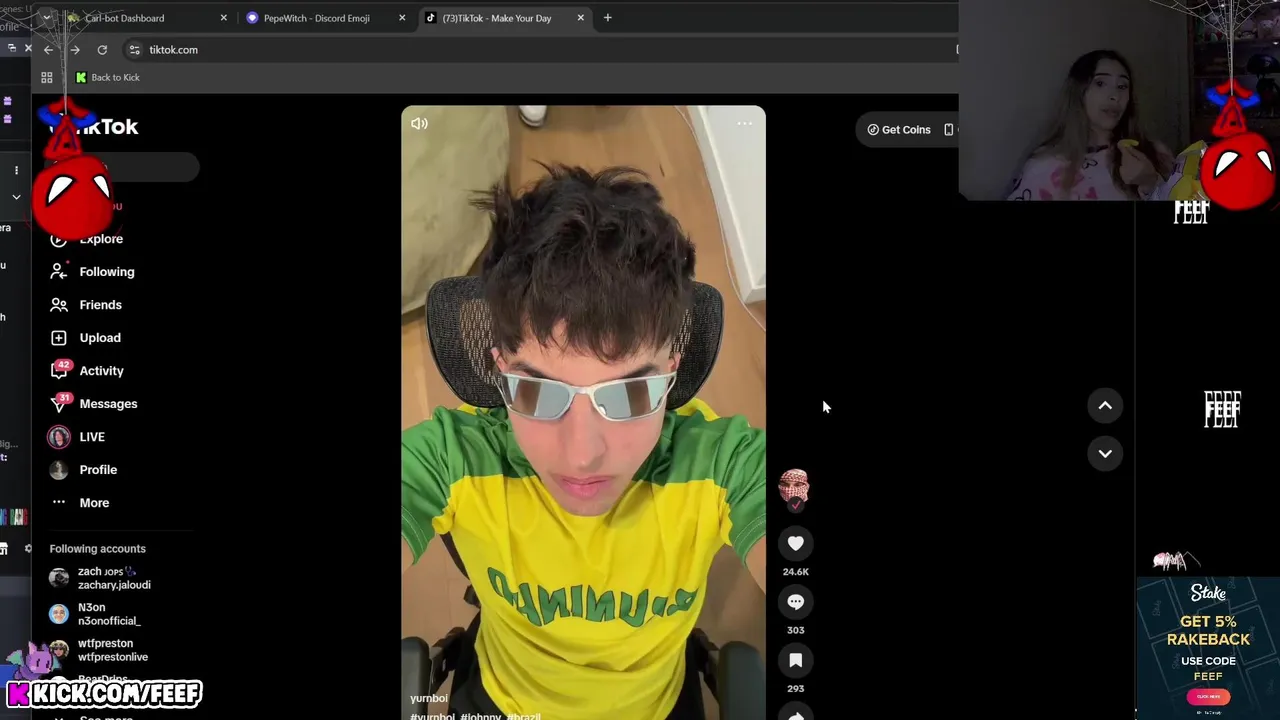Close the PepeWitch - Discord Emoji tab

pyautogui.click(x=402, y=18)
